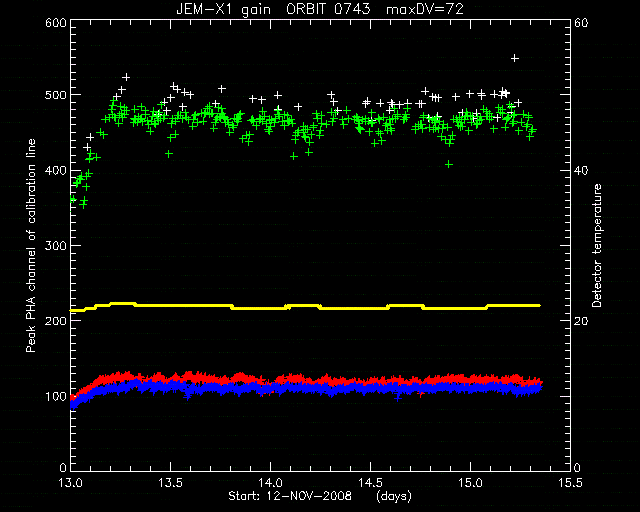Click the 40 tick label on right axis
Viewport: 640px width, 512px height.
[581, 170]
